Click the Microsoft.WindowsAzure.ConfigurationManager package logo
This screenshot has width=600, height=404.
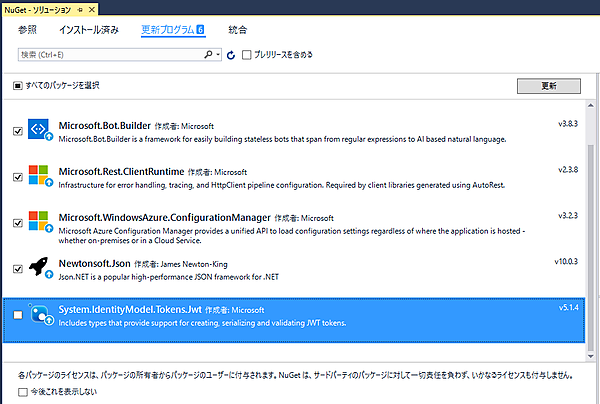pyautogui.click(x=39, y=221)
